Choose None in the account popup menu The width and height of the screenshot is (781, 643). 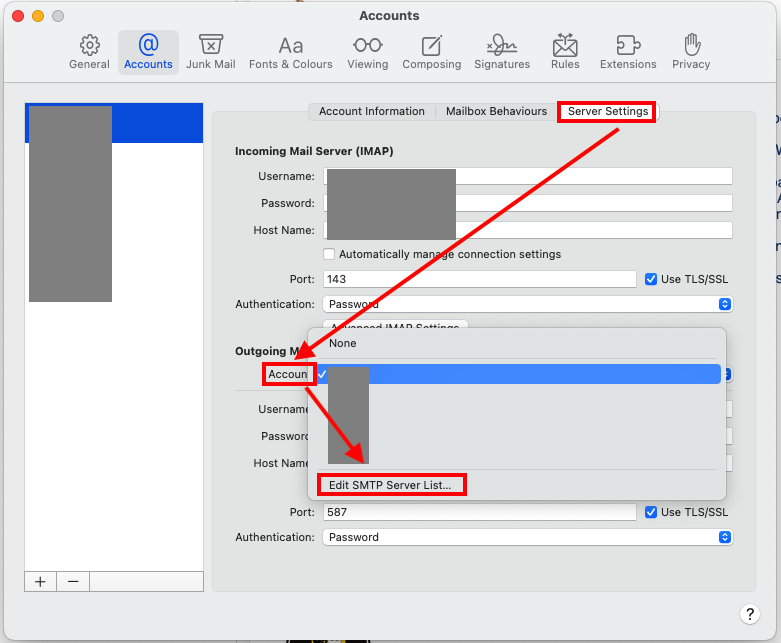click(343, 343)
